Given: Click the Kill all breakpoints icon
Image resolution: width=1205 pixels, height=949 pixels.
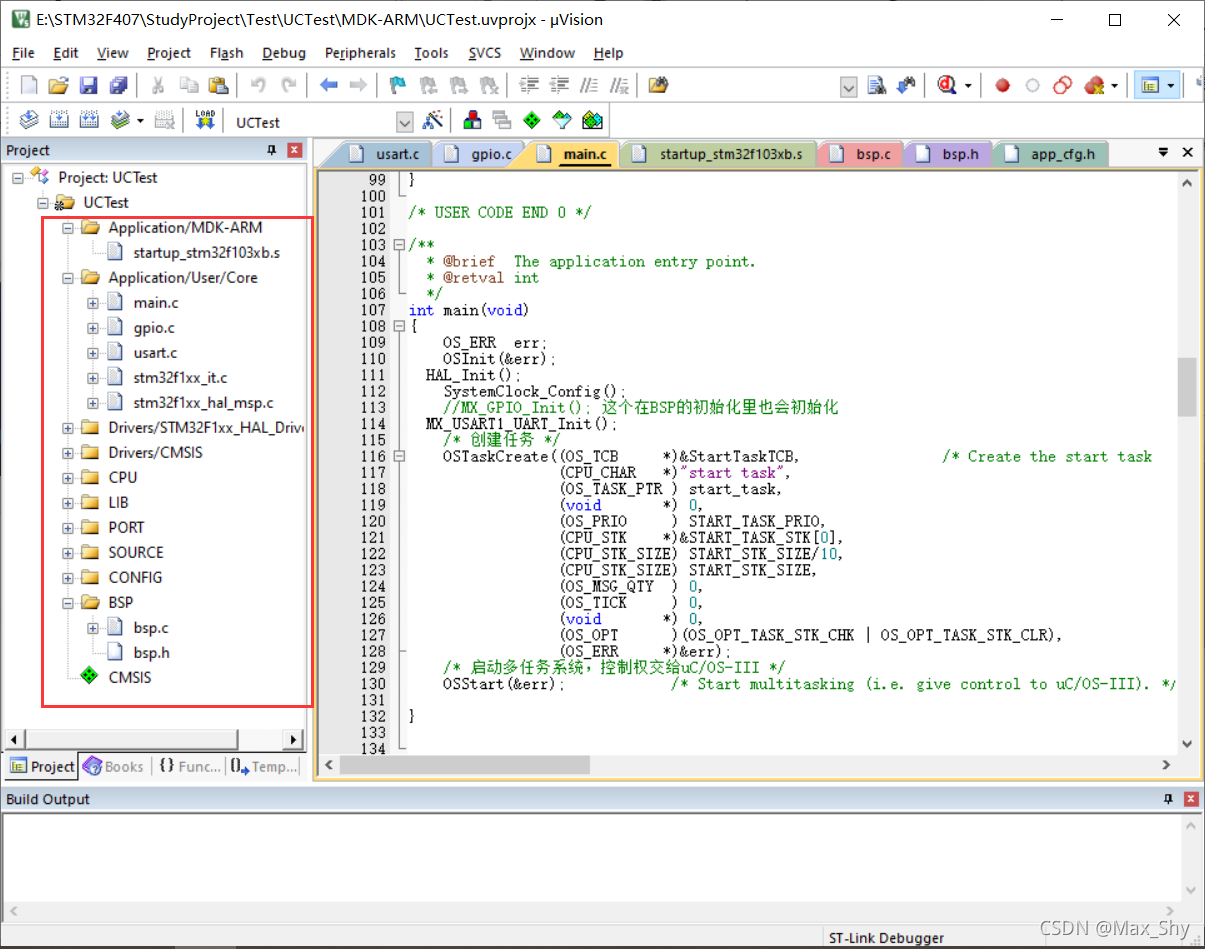Looking at the screenshot, I should point(1094,85).
